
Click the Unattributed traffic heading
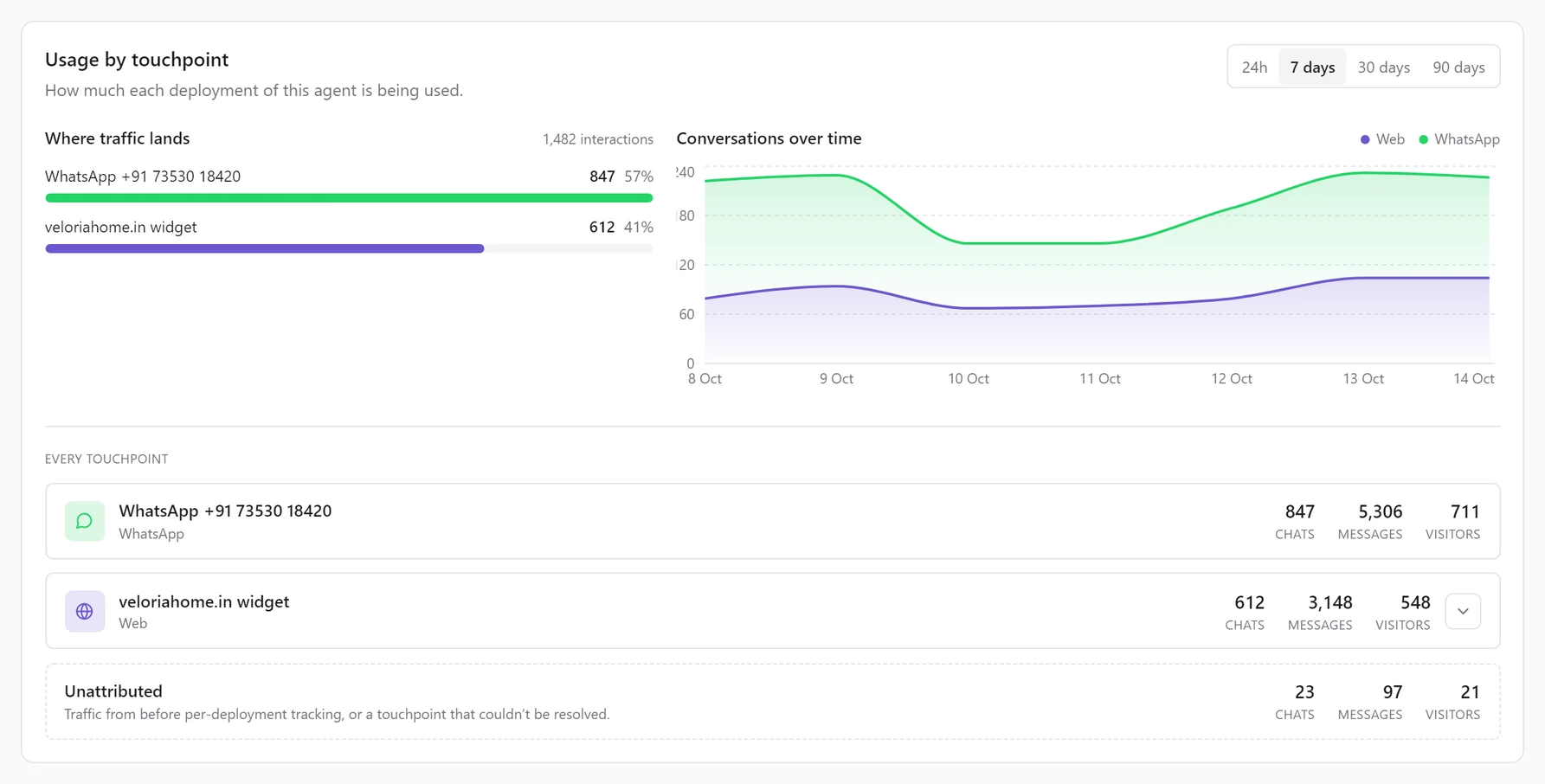[x=113, y=691]
